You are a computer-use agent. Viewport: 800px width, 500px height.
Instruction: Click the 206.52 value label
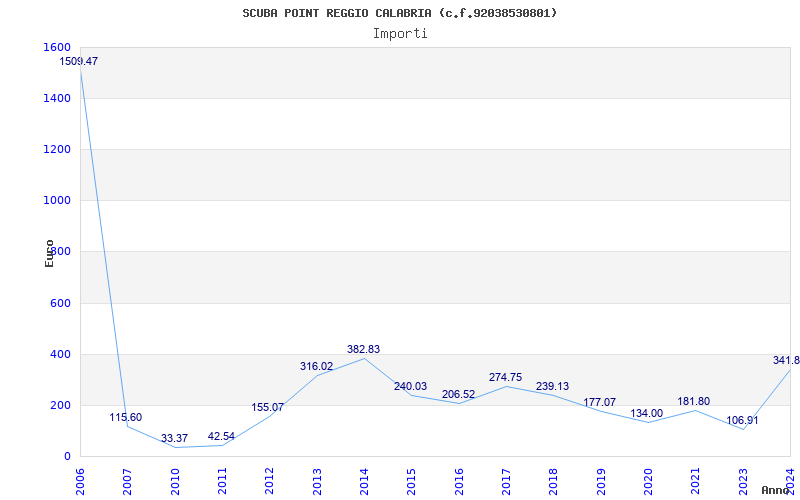(458, 394)
